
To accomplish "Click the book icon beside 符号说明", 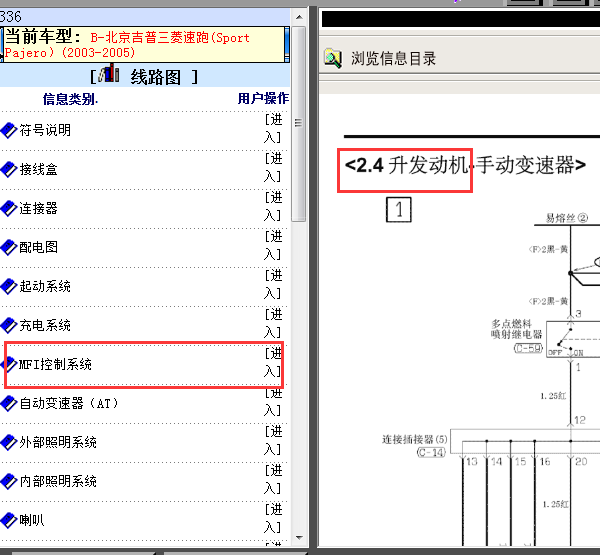I will click(x=8, y=131).
